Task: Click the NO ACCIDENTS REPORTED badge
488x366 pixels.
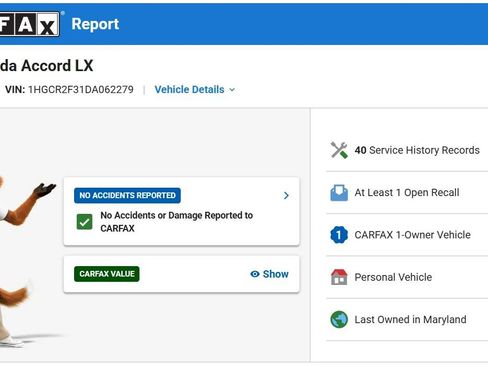Action: (127, 195)
